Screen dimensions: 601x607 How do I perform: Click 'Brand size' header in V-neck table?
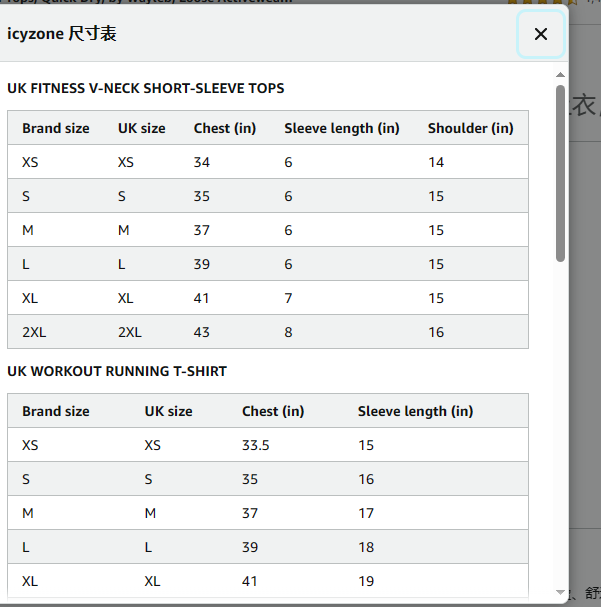(x=56, y=128)
